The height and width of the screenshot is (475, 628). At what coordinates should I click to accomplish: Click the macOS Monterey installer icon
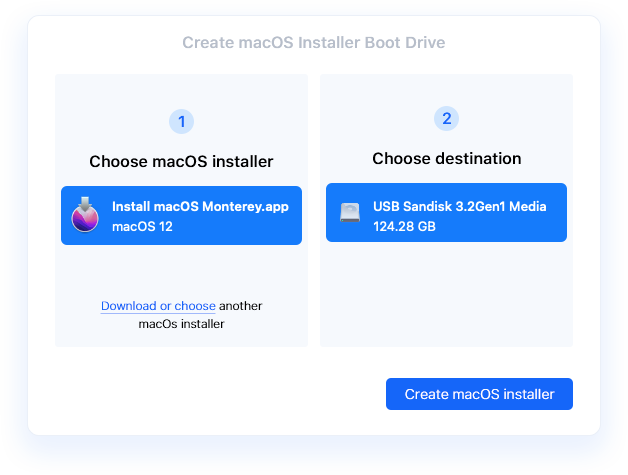pos(85,215)
